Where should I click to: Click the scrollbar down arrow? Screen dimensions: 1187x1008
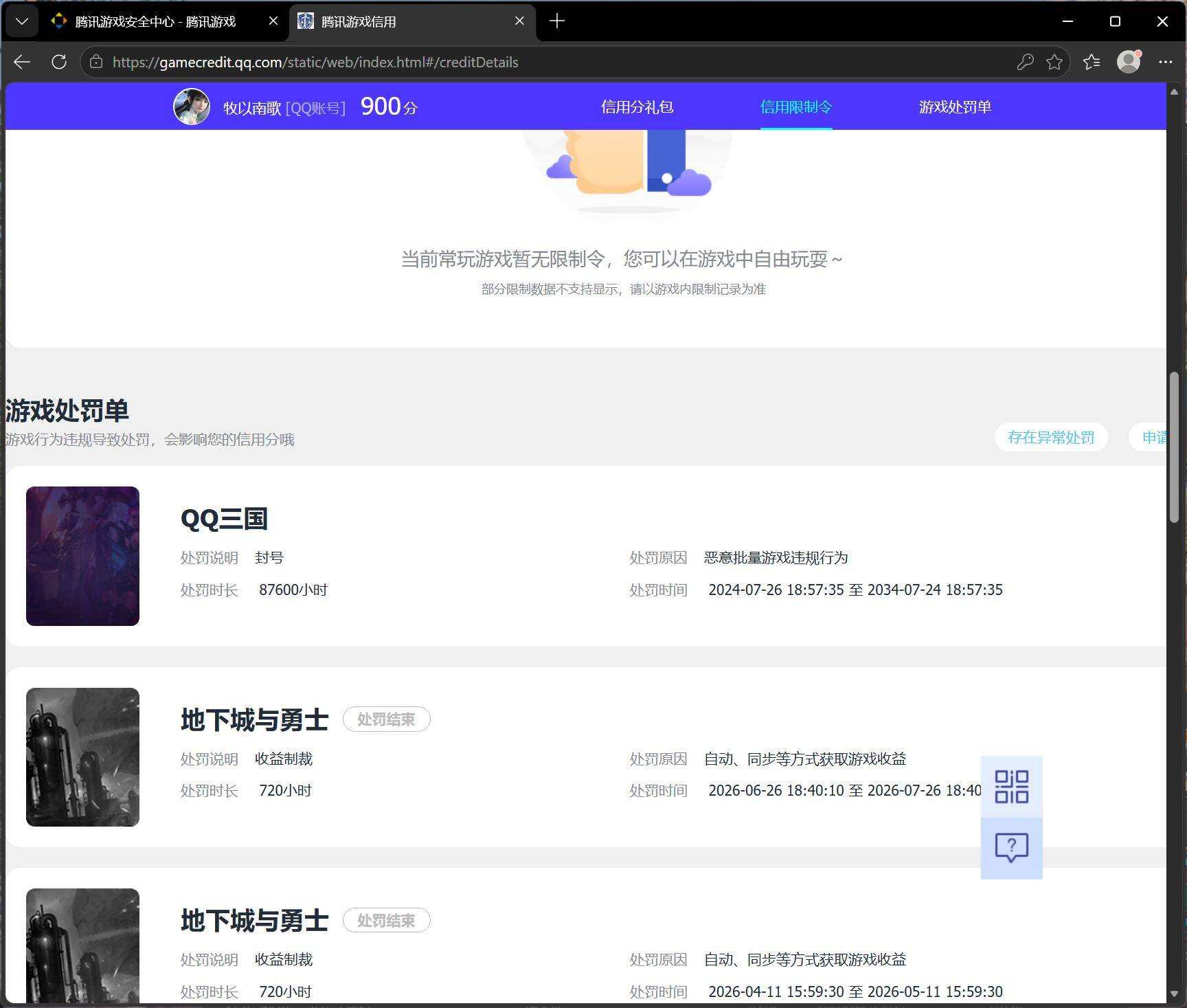click(x=1174, y=994)
